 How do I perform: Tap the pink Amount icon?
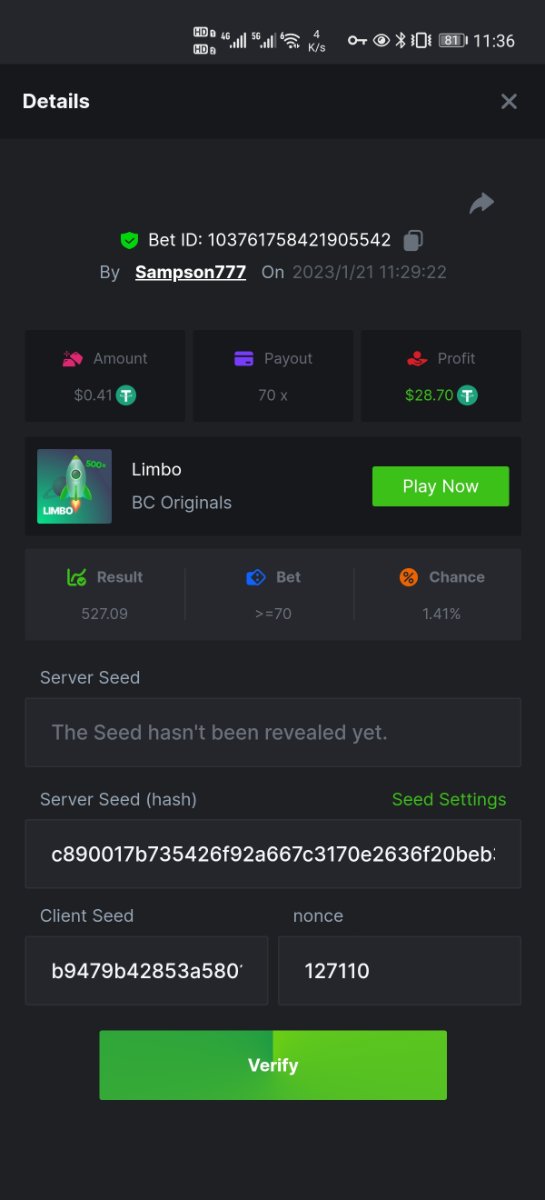pyautogui.click(x=72, y=358)
